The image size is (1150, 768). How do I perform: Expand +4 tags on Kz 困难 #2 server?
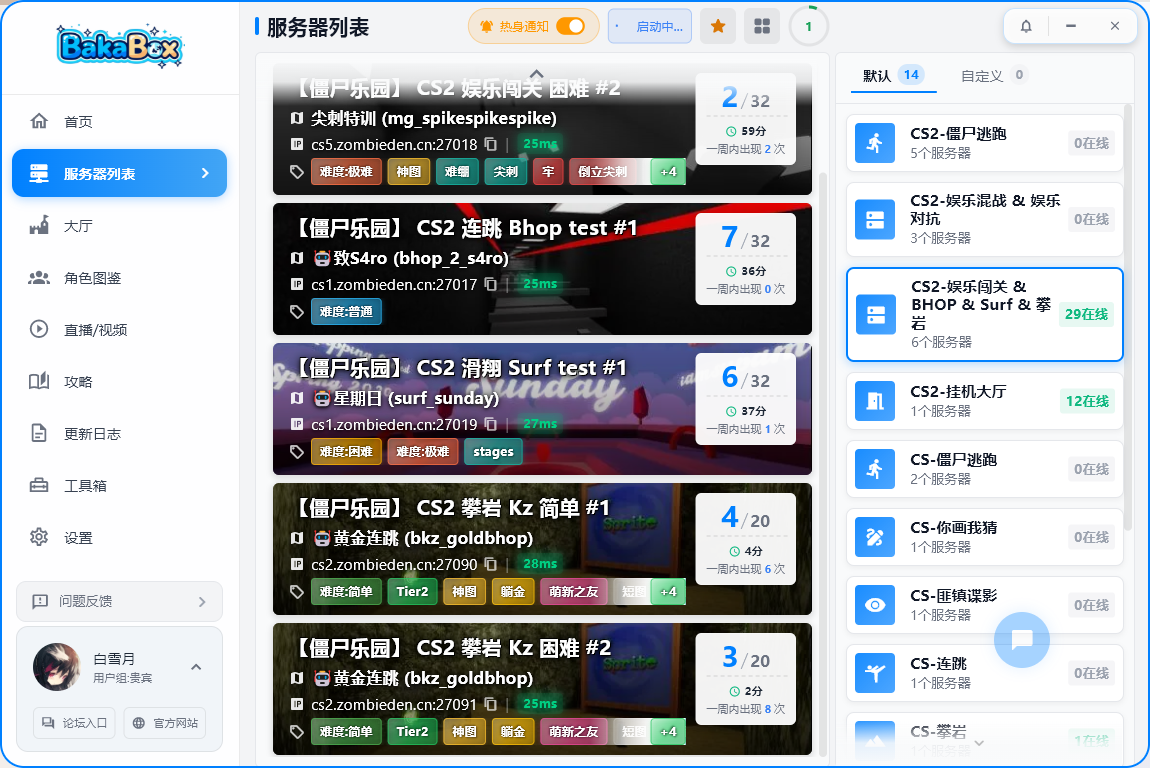(x=668, y=731)
